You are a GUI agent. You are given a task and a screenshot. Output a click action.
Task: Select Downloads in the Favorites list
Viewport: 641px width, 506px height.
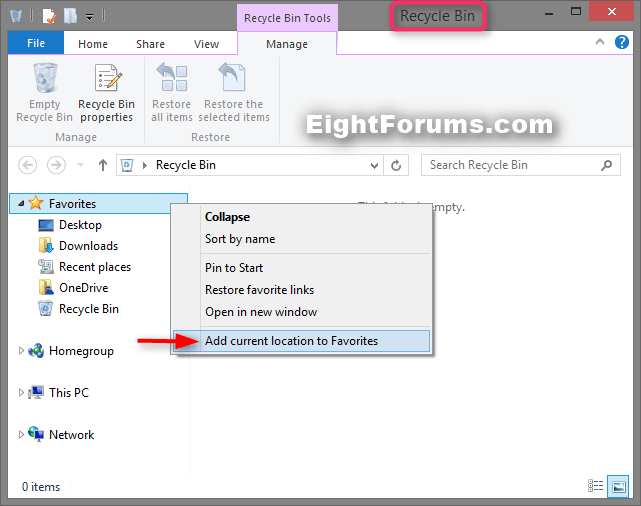88,246
